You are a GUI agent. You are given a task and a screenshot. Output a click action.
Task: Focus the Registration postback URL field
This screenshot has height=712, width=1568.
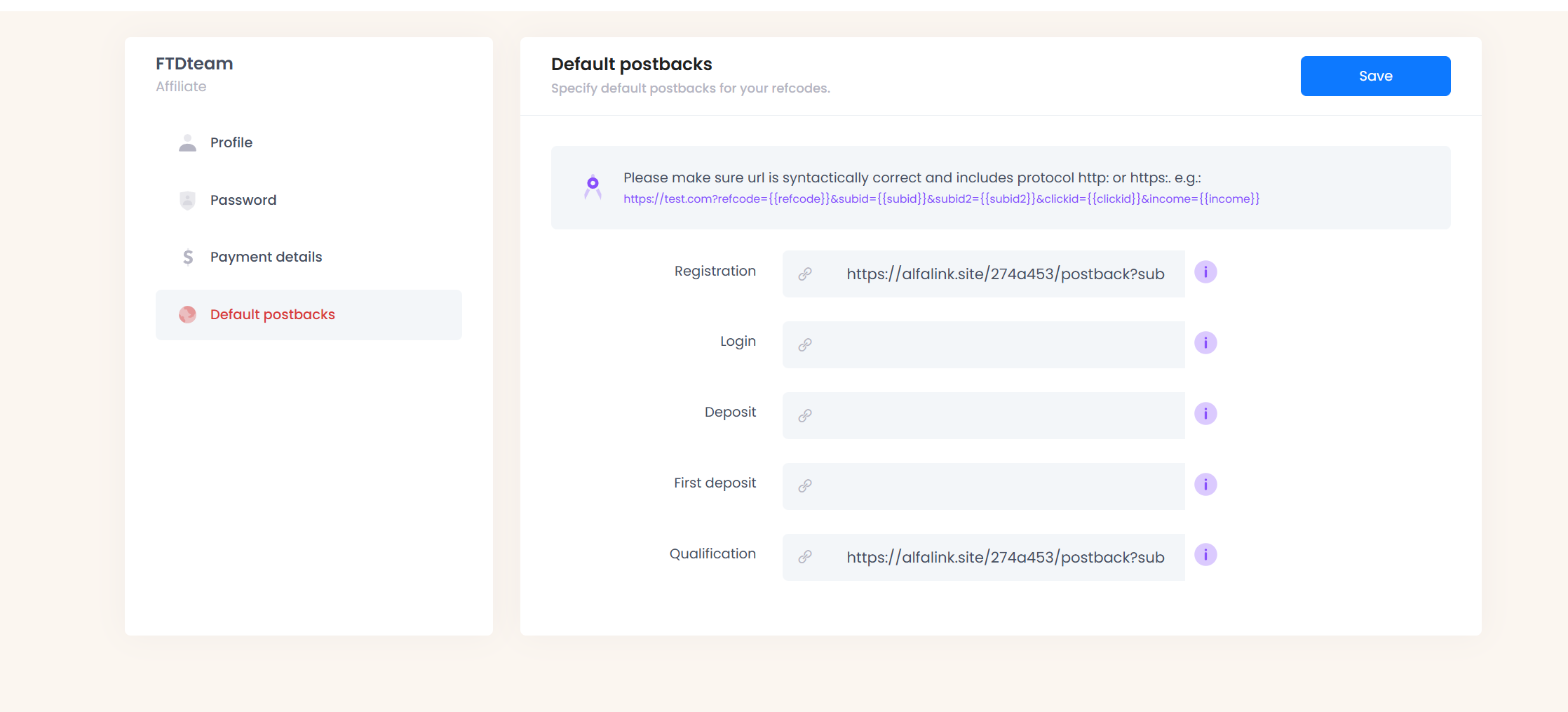coord(1005,274)
